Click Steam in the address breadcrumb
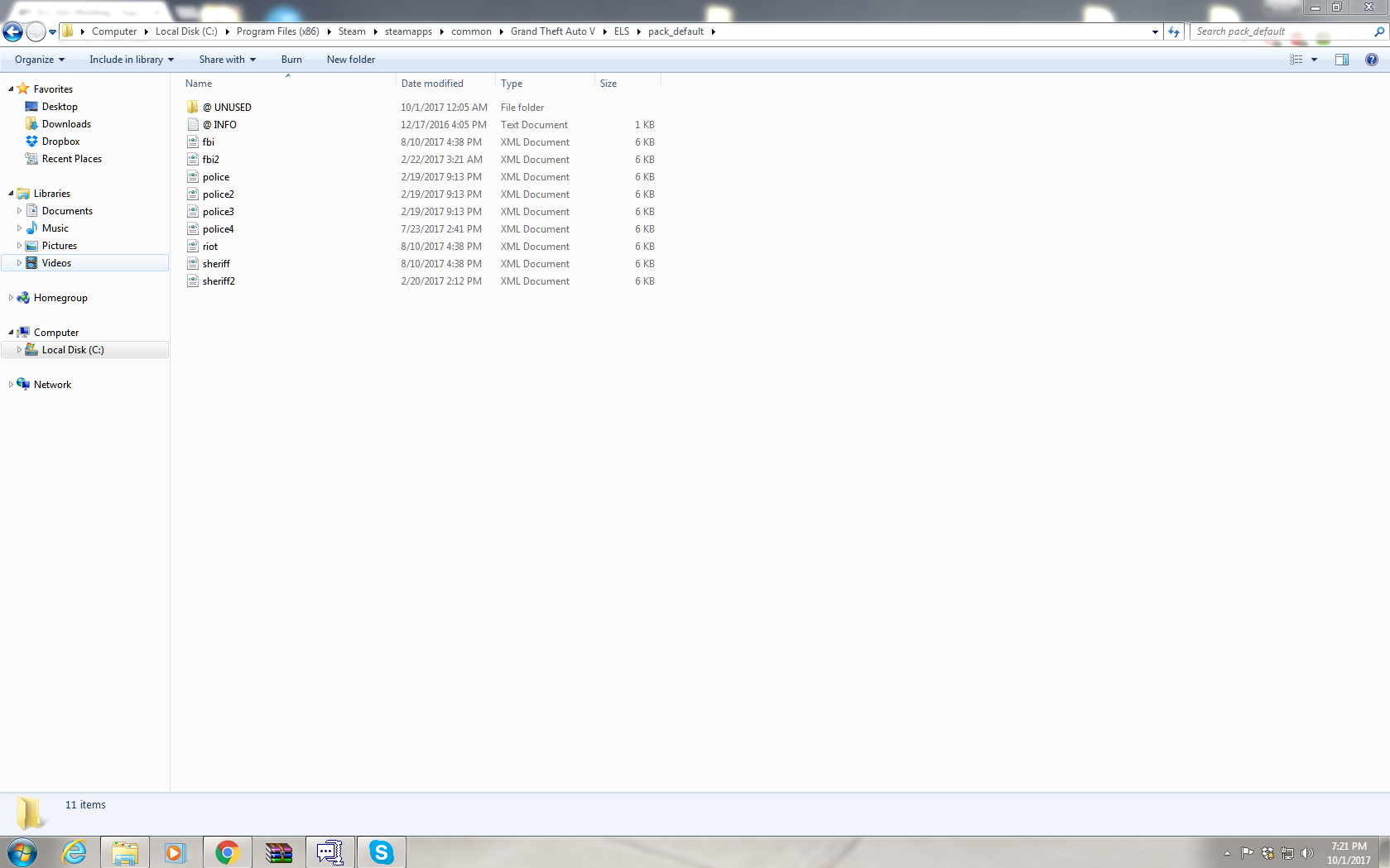This screenshot has height=868, width=1390. (x=352, y=31)
